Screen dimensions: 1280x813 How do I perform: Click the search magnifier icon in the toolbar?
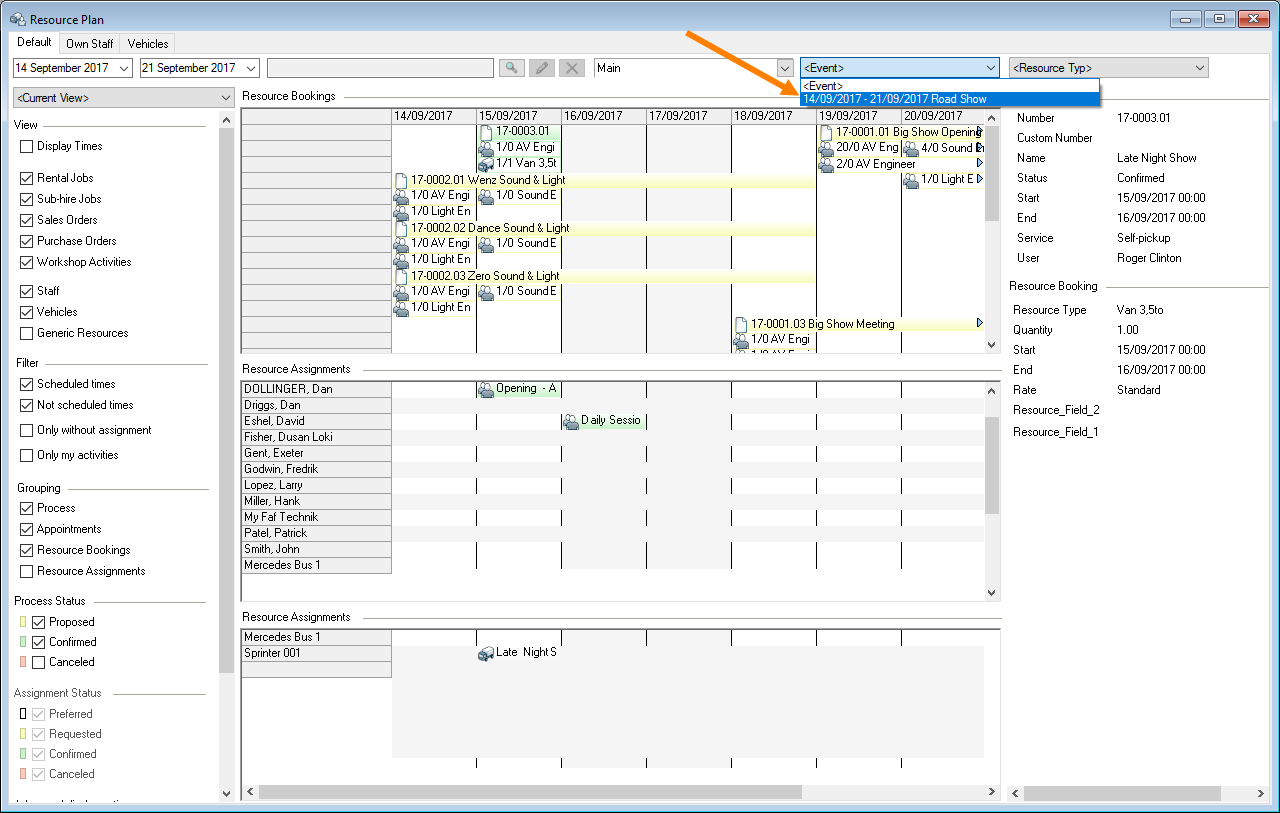tap(511, 68)
